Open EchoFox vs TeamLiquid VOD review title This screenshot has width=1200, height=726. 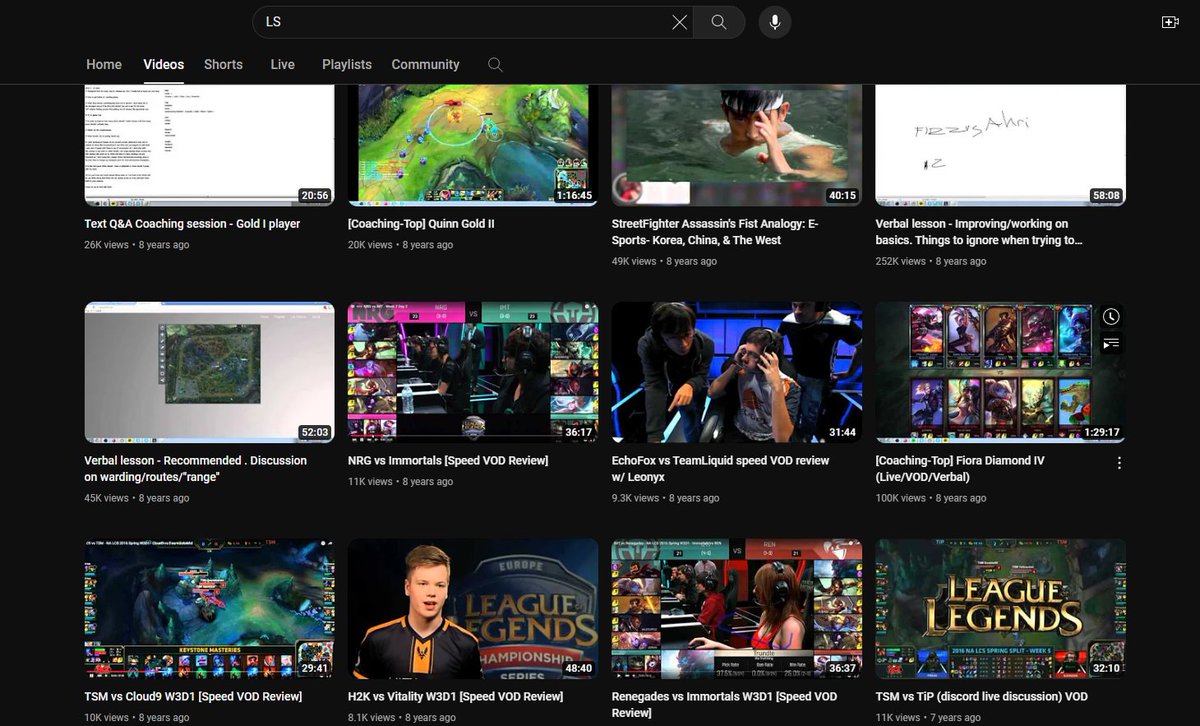coord(720,468)
